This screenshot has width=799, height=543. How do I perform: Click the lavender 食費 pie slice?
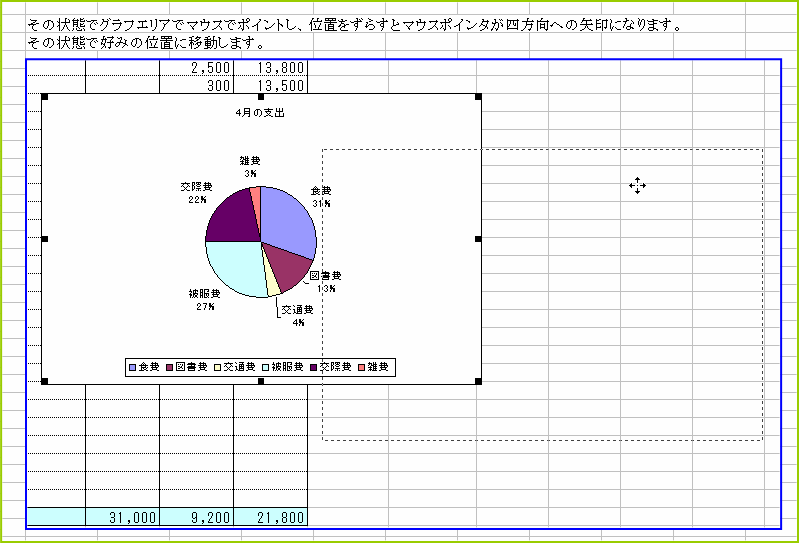pos(288,220)
